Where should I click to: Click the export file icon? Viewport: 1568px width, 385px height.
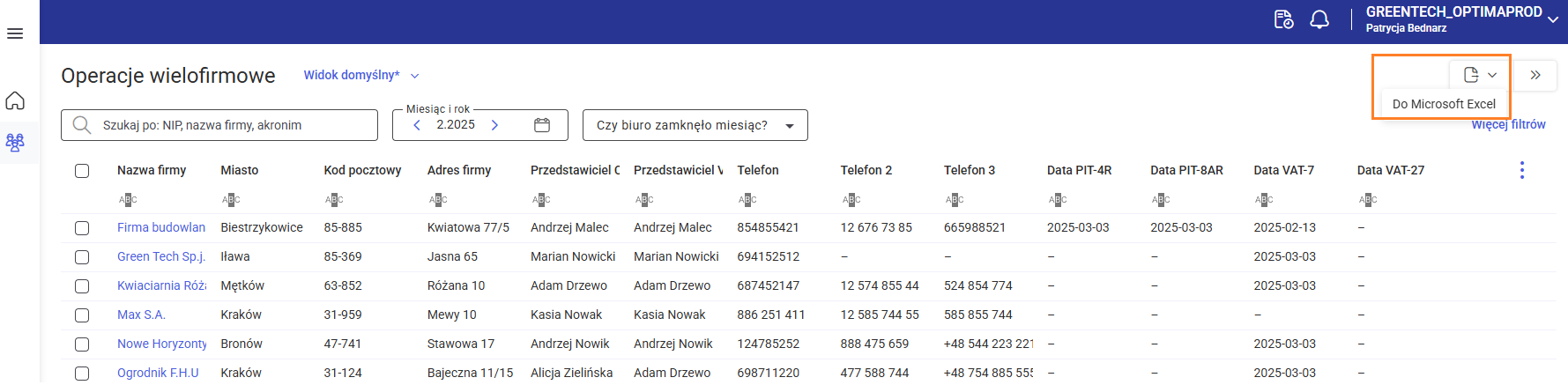(x=1471, y=75)
